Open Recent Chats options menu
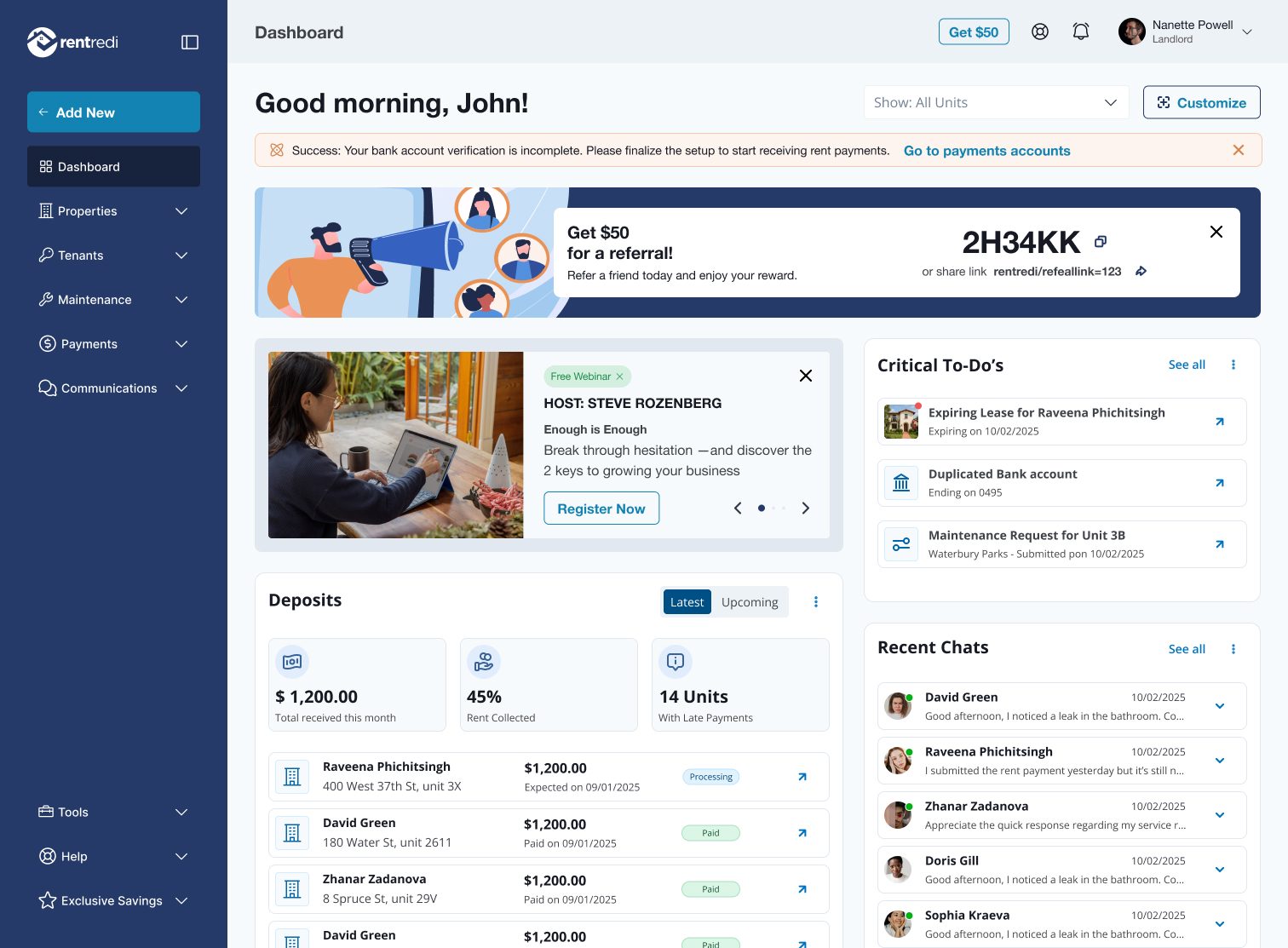Screen dimensions: 1288x948 pyautogui.click(x=1233, y=649)
